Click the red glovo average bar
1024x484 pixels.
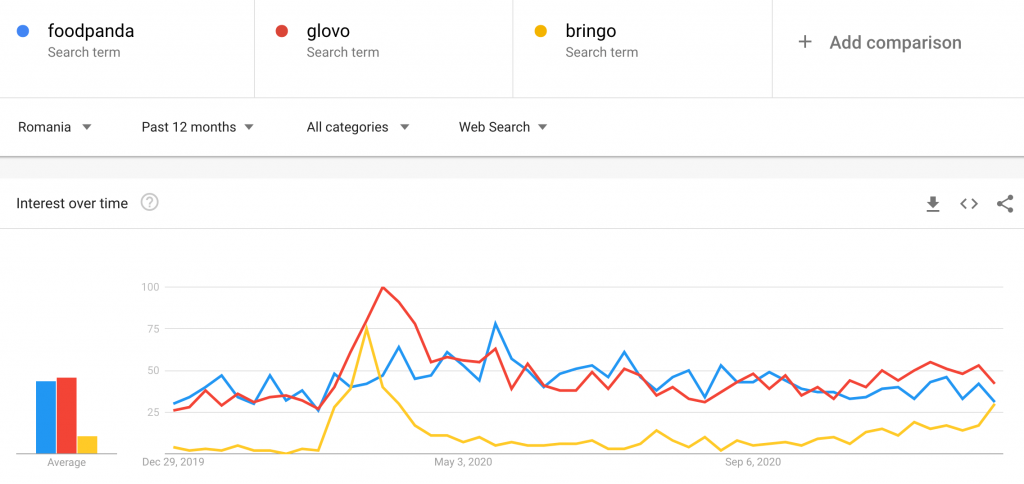[67, 415]
